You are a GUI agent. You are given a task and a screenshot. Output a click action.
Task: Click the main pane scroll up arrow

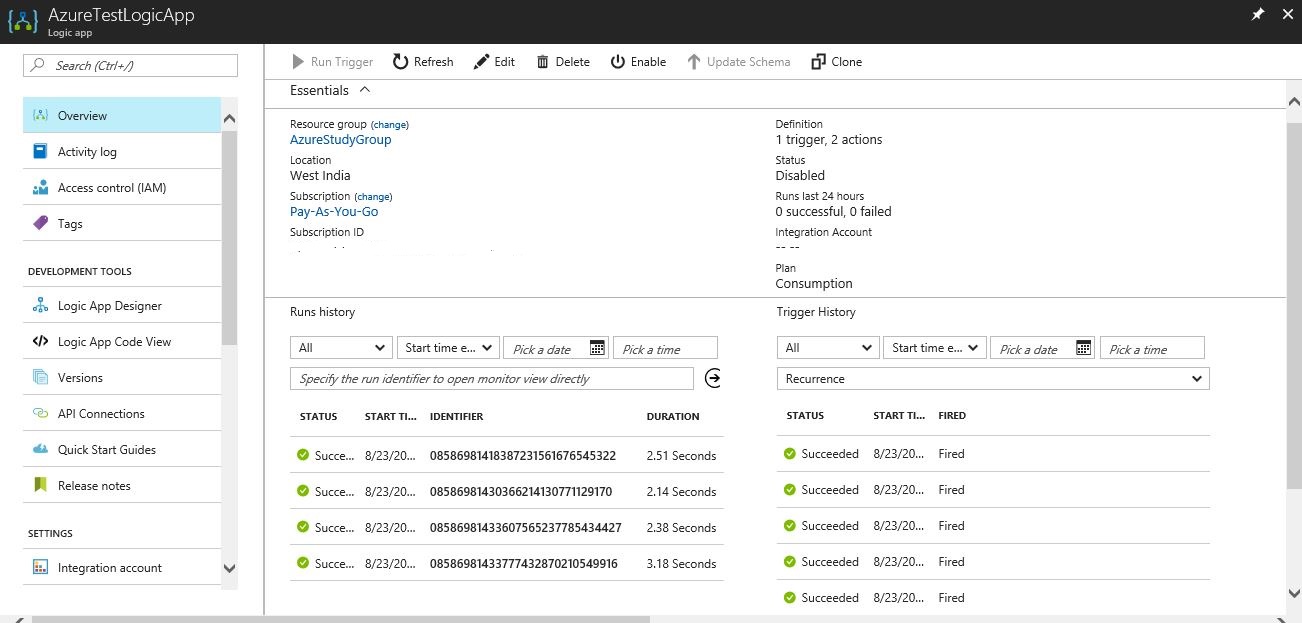[1293, 102]
